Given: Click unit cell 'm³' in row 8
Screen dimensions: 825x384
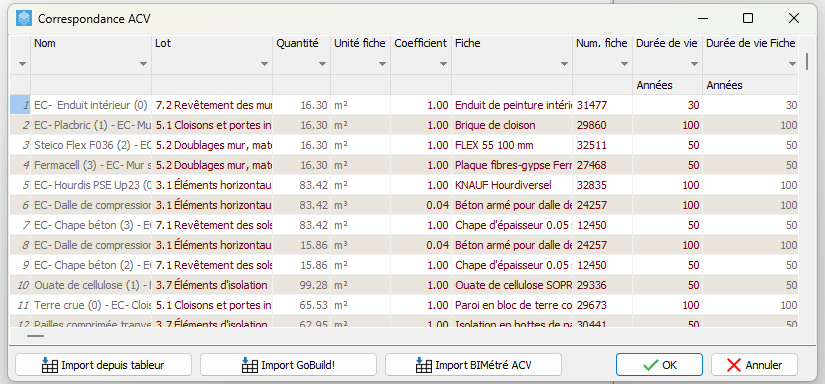Looking at the screenshot, I should (x=361, y=245).
